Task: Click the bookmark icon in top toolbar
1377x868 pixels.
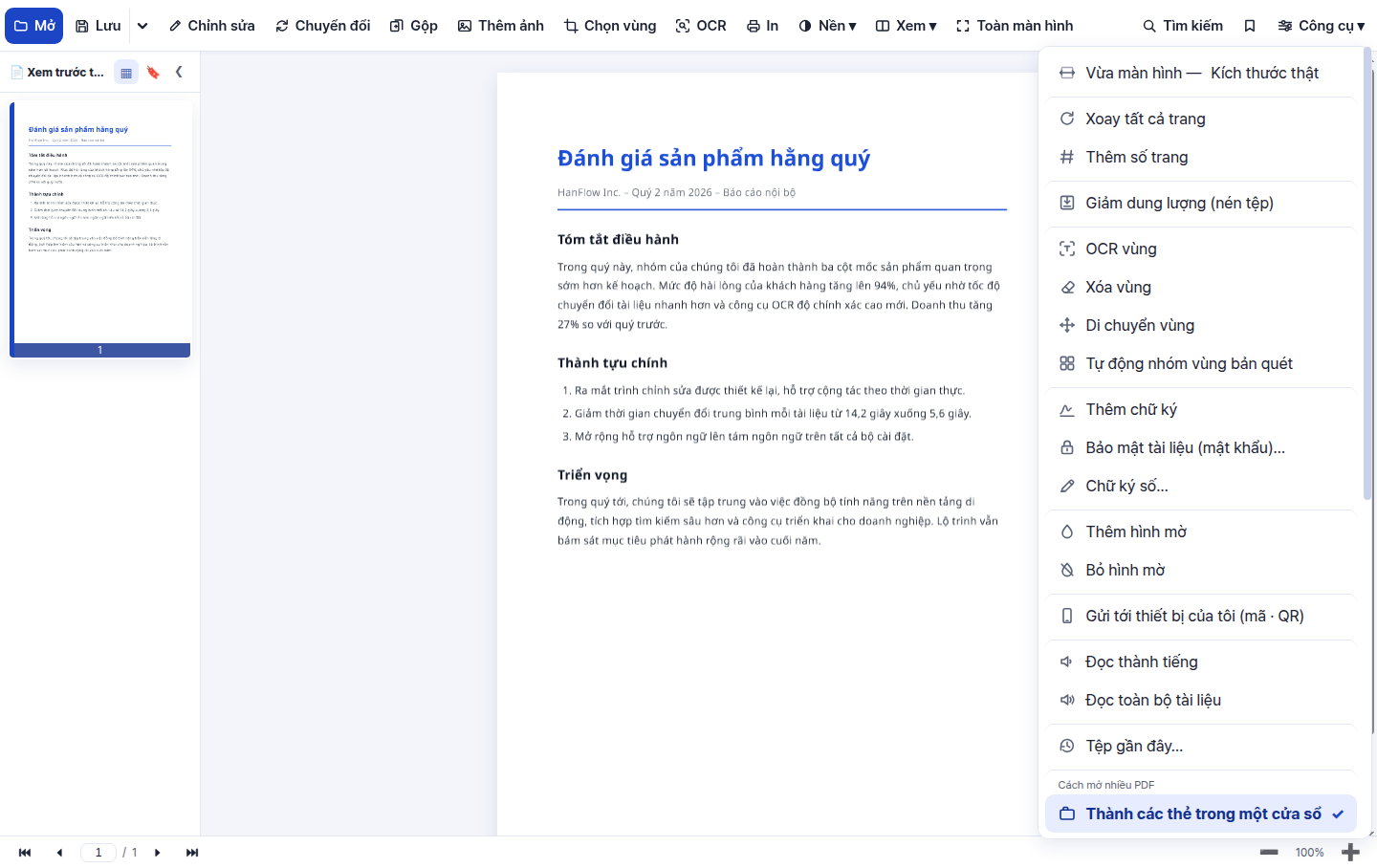Action: click(x=1249, y=26)
